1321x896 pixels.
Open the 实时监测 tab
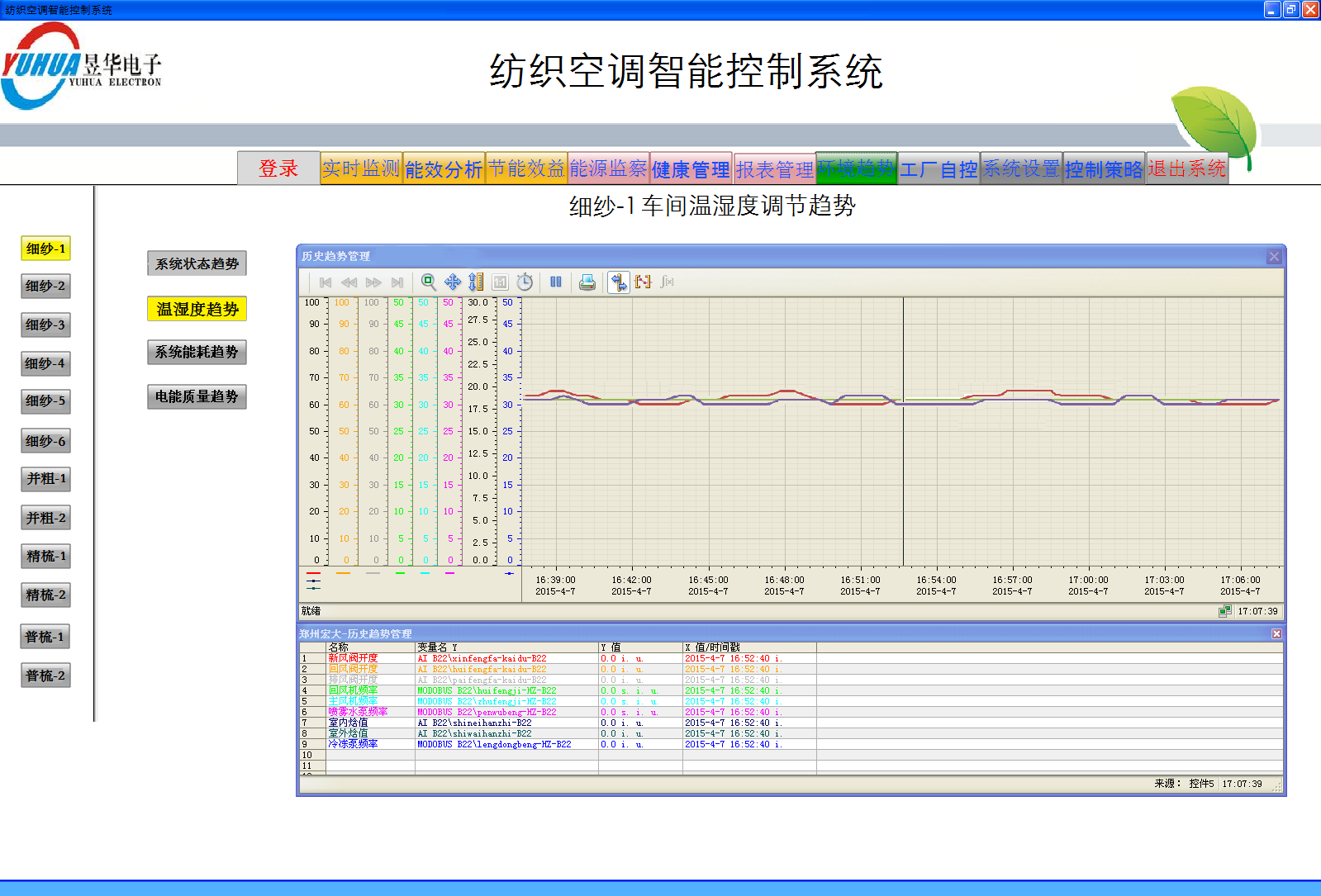pyautogui.click(x=361, y=168)
